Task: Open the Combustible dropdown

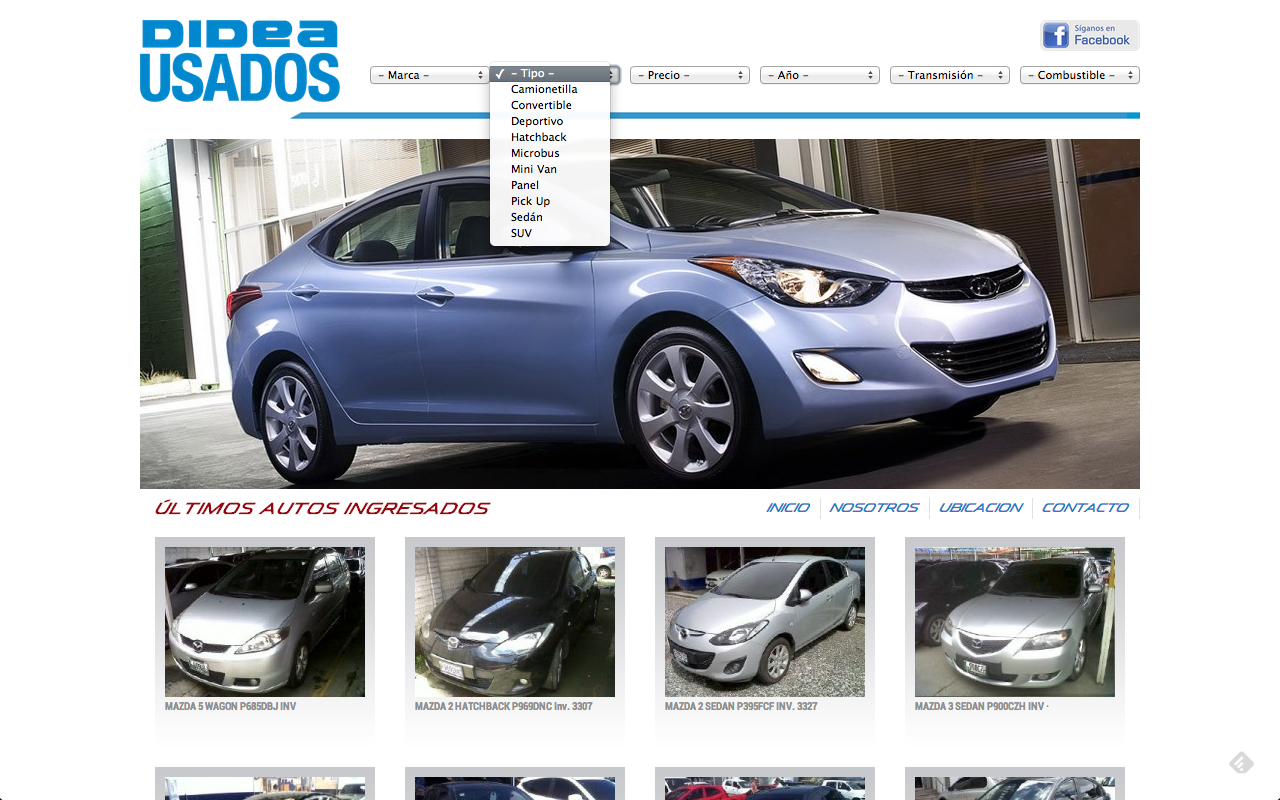Action: [x=1080, y=75]
